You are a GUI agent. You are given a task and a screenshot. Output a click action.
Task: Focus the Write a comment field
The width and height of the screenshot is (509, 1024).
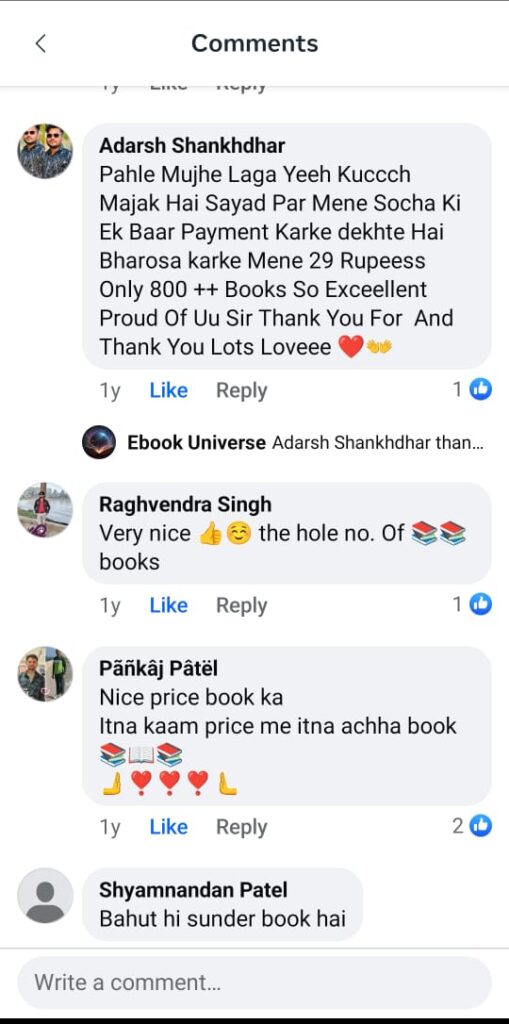pos(254,982)
